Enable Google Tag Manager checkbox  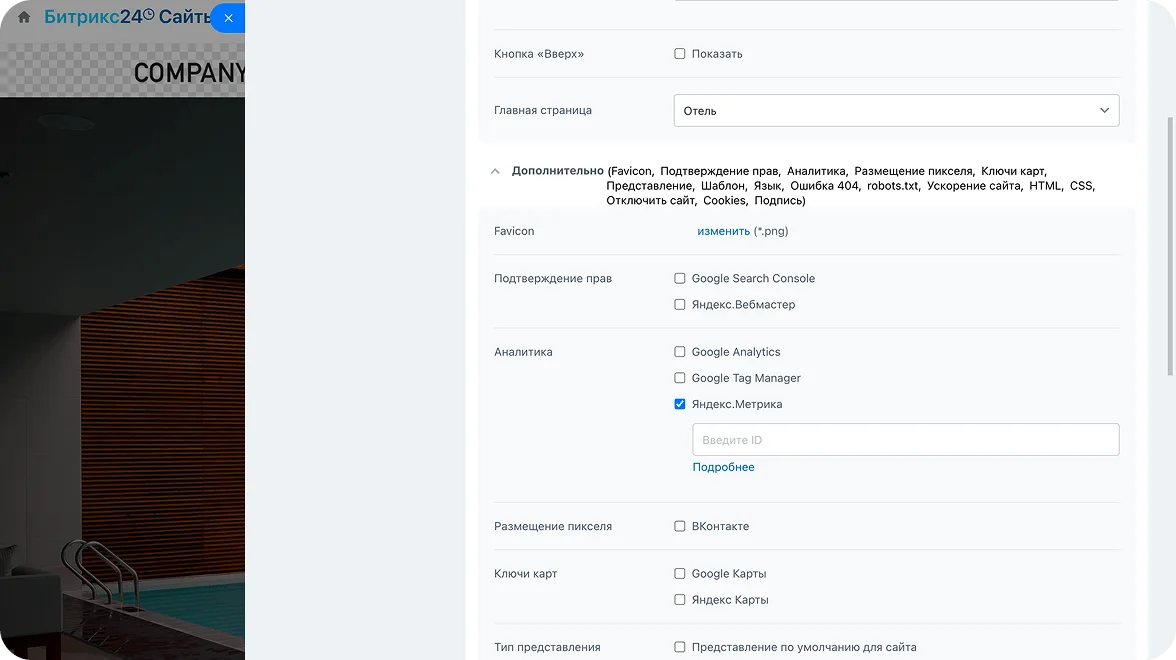point(680,378)
